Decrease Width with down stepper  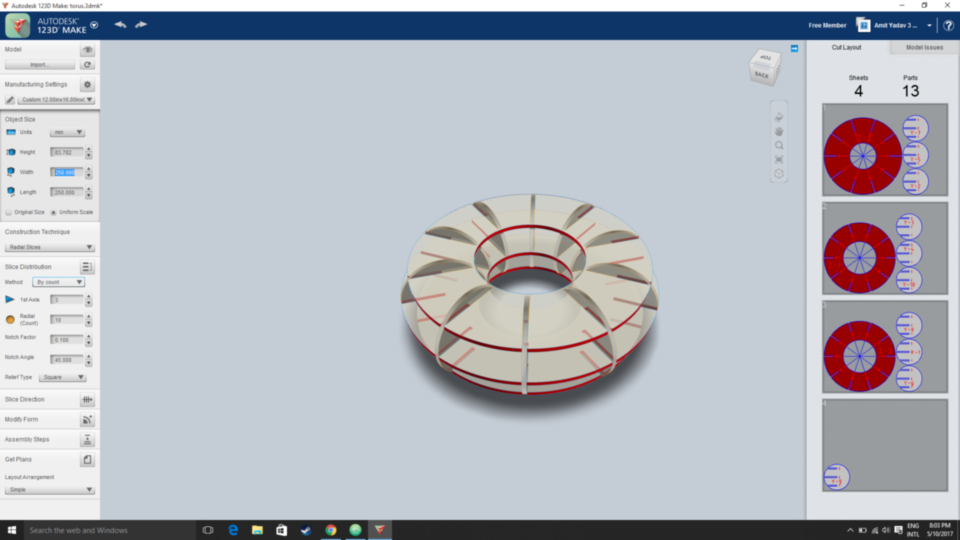[89, 176]
